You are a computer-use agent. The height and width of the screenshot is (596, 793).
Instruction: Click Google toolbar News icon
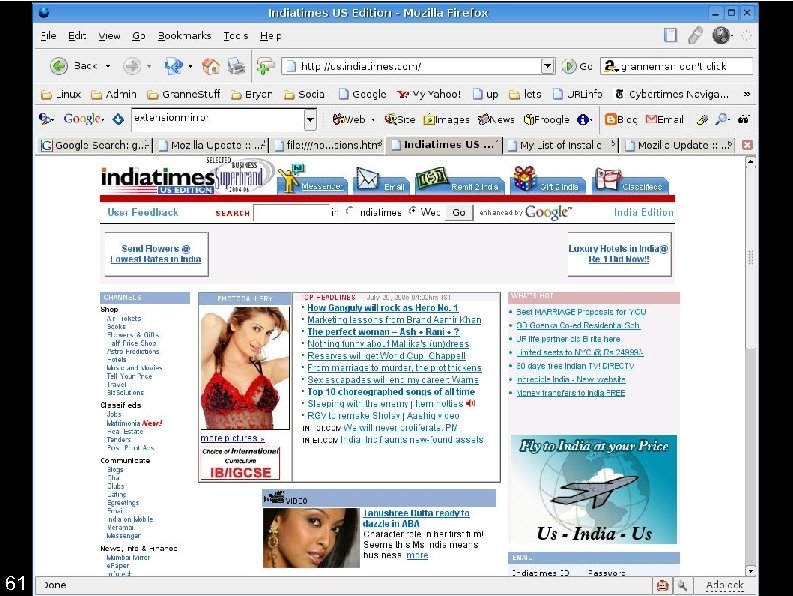tap(484, 119)
